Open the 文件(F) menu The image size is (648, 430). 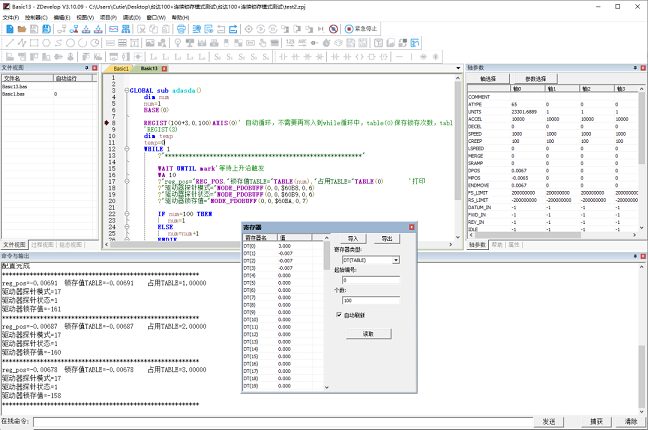pos(11,17)
